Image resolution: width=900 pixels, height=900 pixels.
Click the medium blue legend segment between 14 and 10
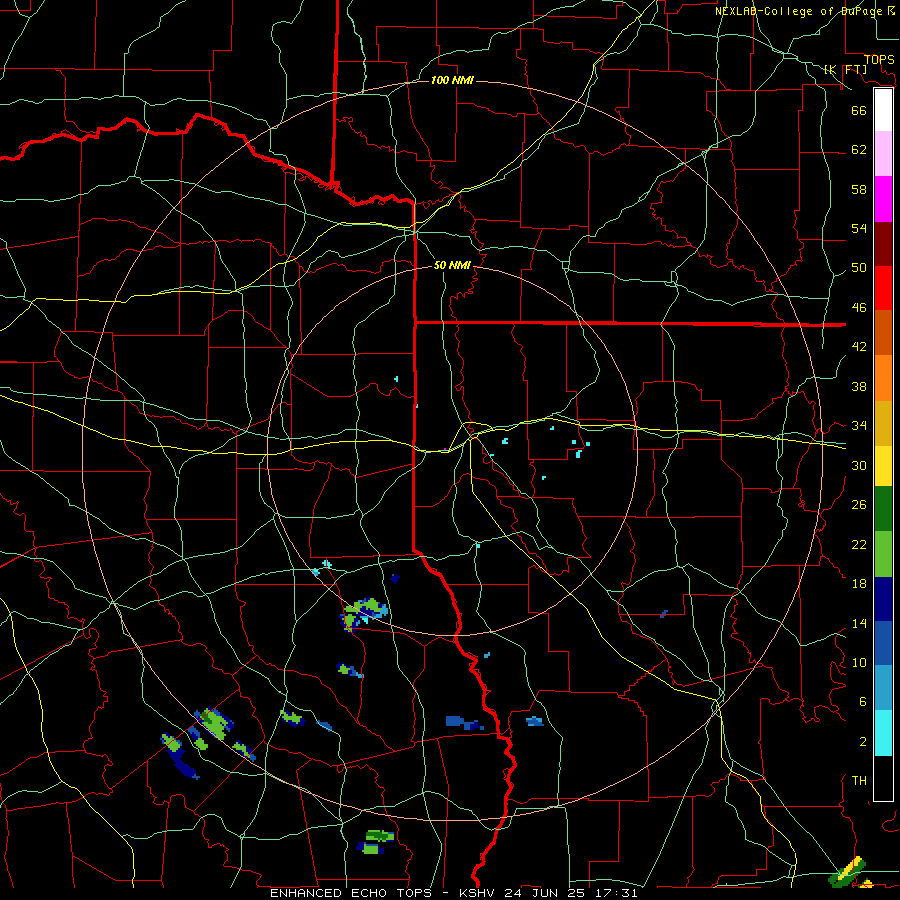pos(883,643)
